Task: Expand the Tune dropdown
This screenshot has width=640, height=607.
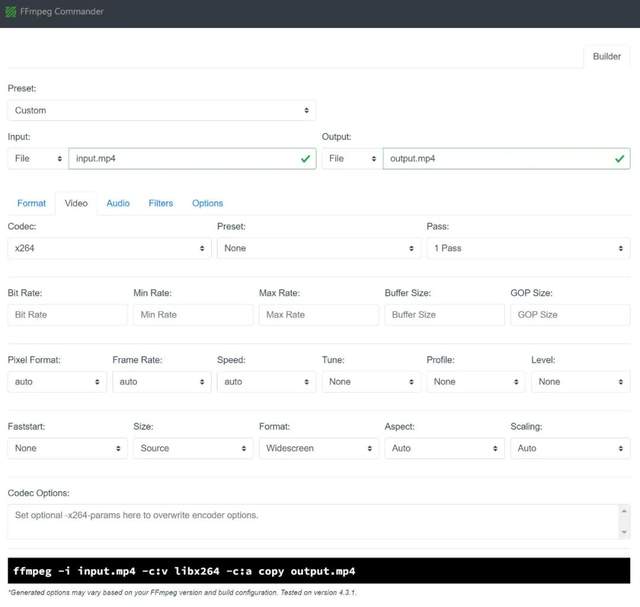Action: click(x=371, y=382)
